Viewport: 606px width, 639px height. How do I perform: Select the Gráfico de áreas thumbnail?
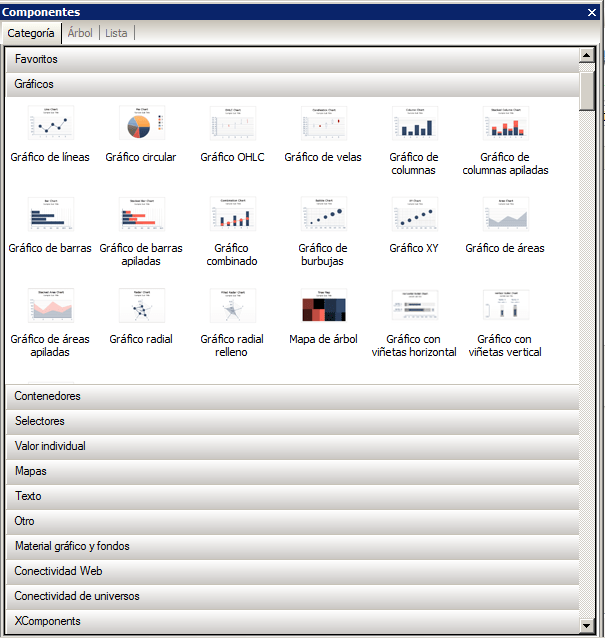click(x=505, y=215)
